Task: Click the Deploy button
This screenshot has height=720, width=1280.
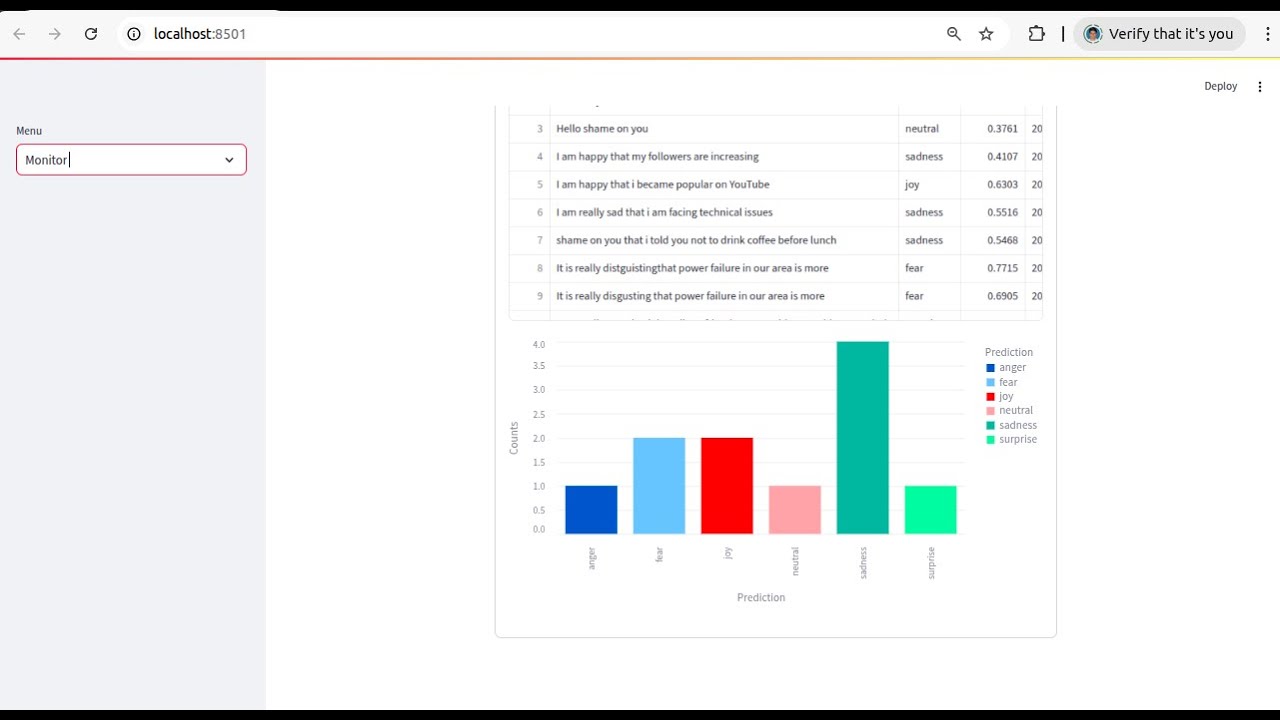Action: 1221,87
